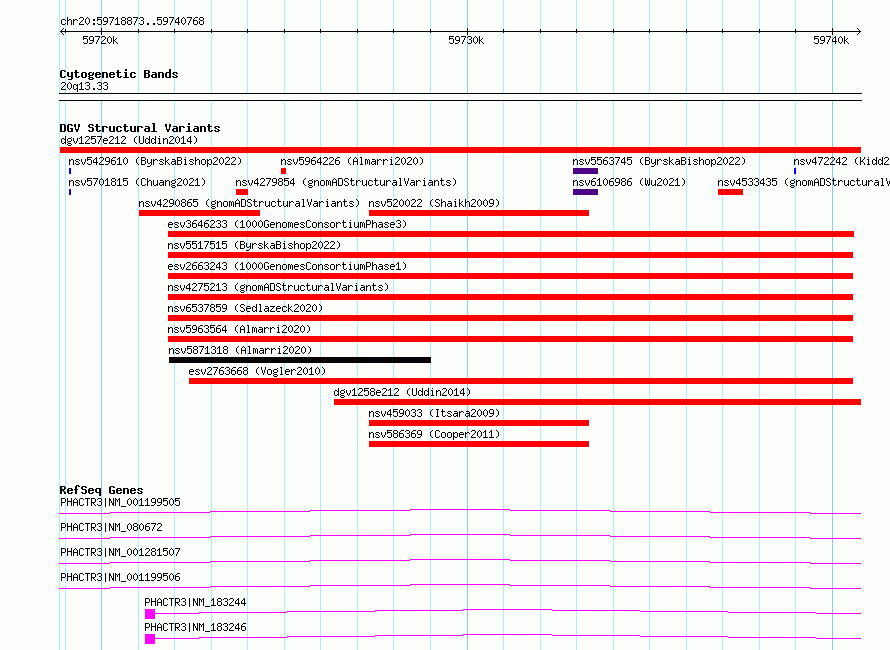Click the red bar under nsv586369
The width and height of the screenshot is (890, 650).
478,444
